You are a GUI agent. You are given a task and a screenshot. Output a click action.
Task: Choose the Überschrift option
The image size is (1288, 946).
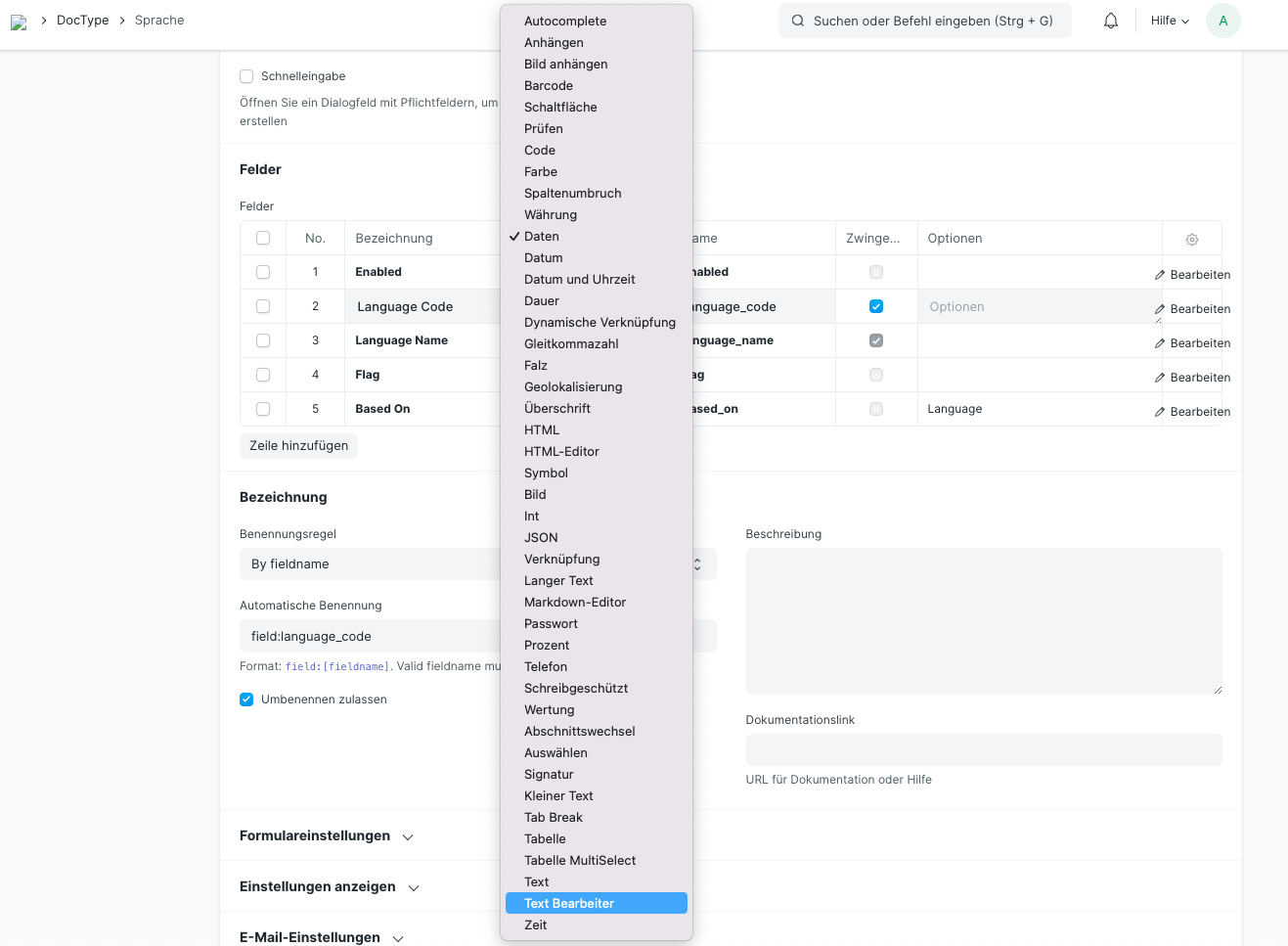(597, 409)
